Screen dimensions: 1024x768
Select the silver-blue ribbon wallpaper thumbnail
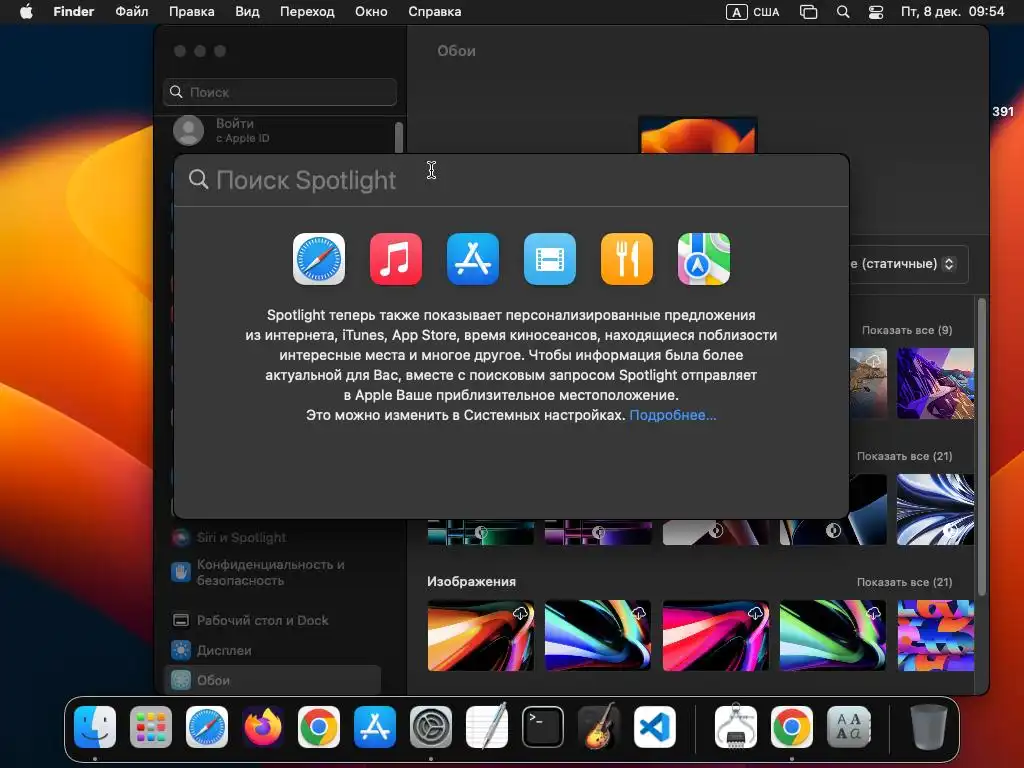pos(936,509)
